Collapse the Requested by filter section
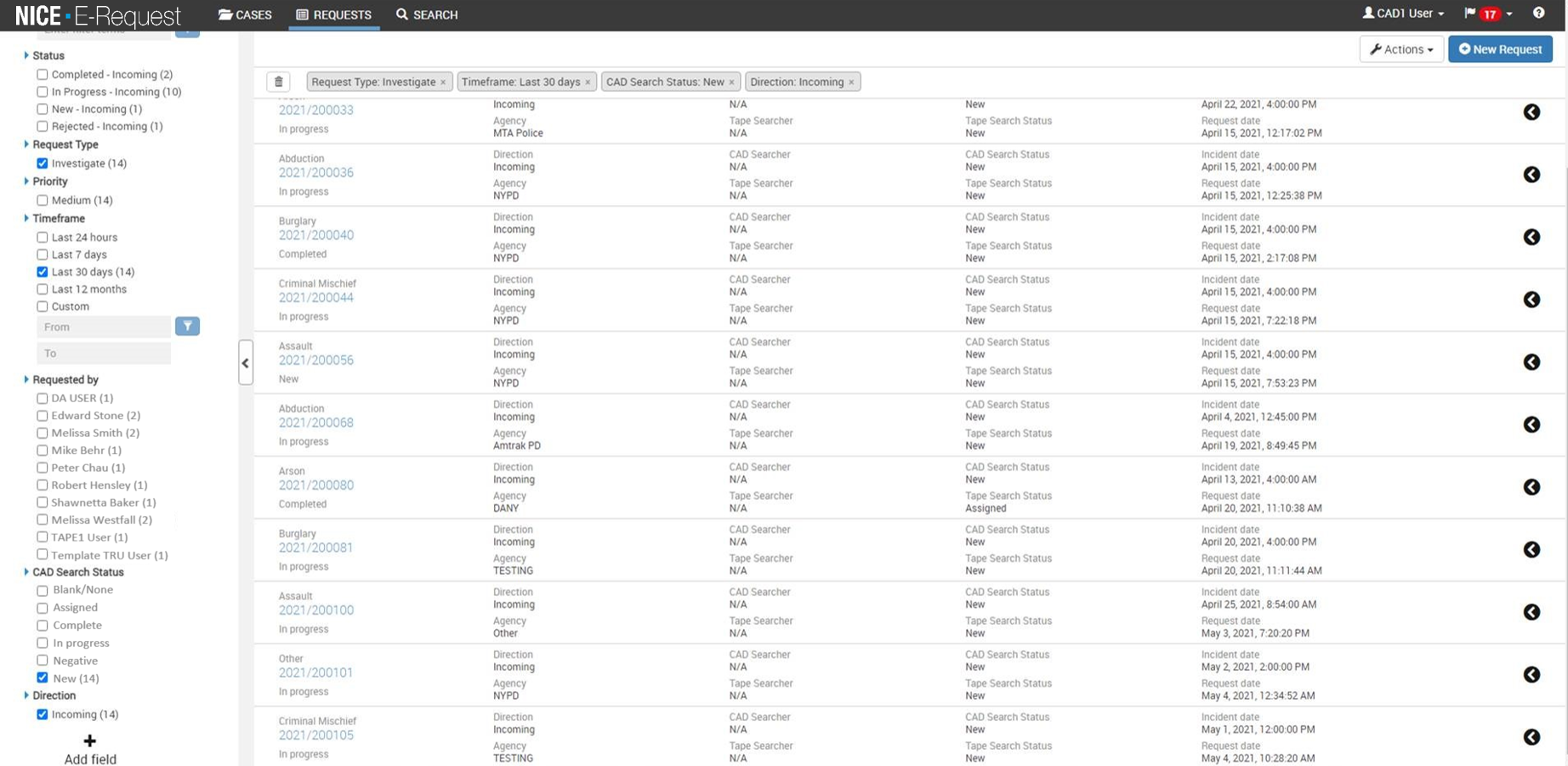The width and height of the screenshot is (1568, 766). (27, 380)
